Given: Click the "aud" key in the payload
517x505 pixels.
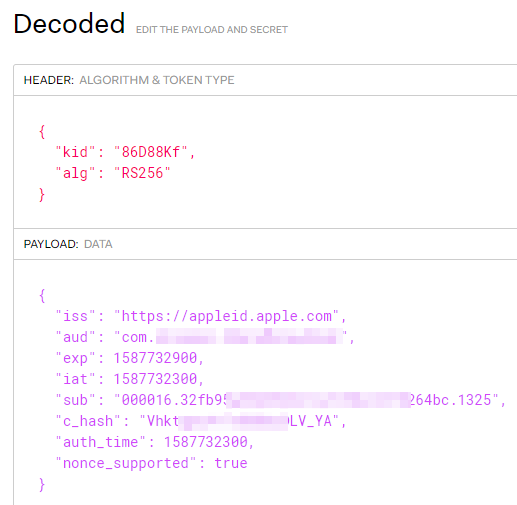Looking at the screenshot, I should [76, 337].
